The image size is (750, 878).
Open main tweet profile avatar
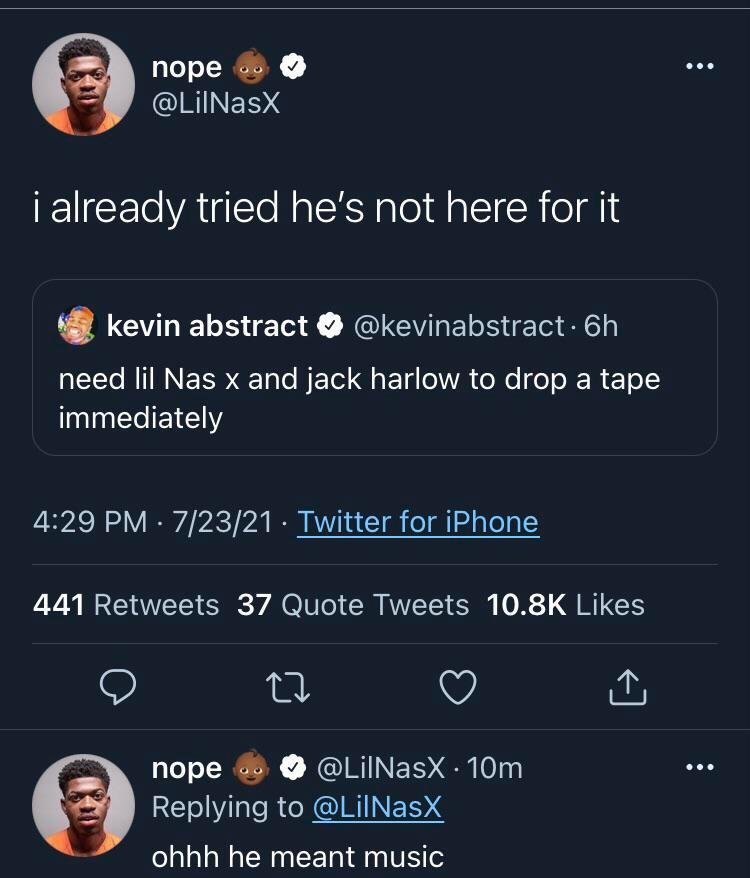pyautogui.click(x=83, y=84)
